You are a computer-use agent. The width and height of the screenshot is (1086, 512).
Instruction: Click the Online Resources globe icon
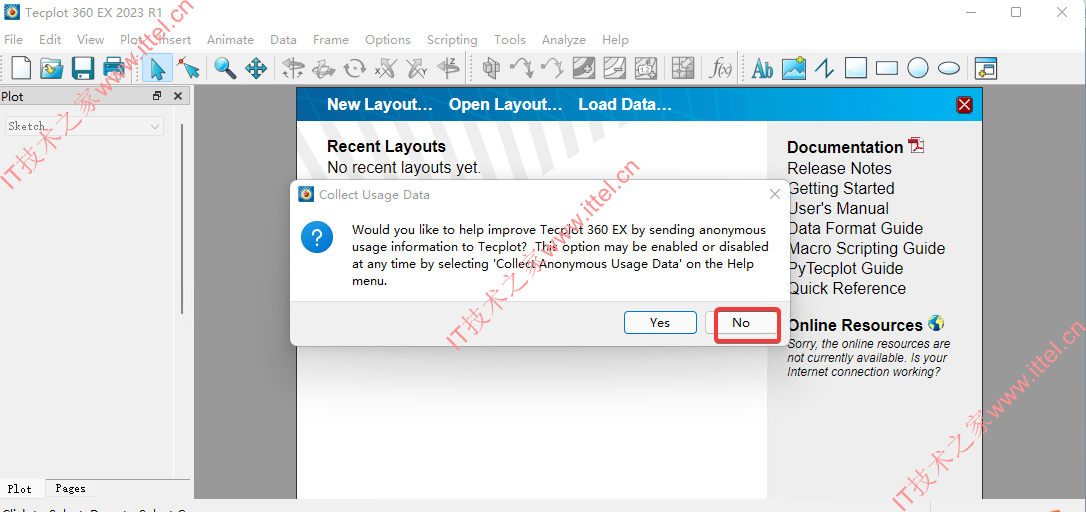click(936, 324)
